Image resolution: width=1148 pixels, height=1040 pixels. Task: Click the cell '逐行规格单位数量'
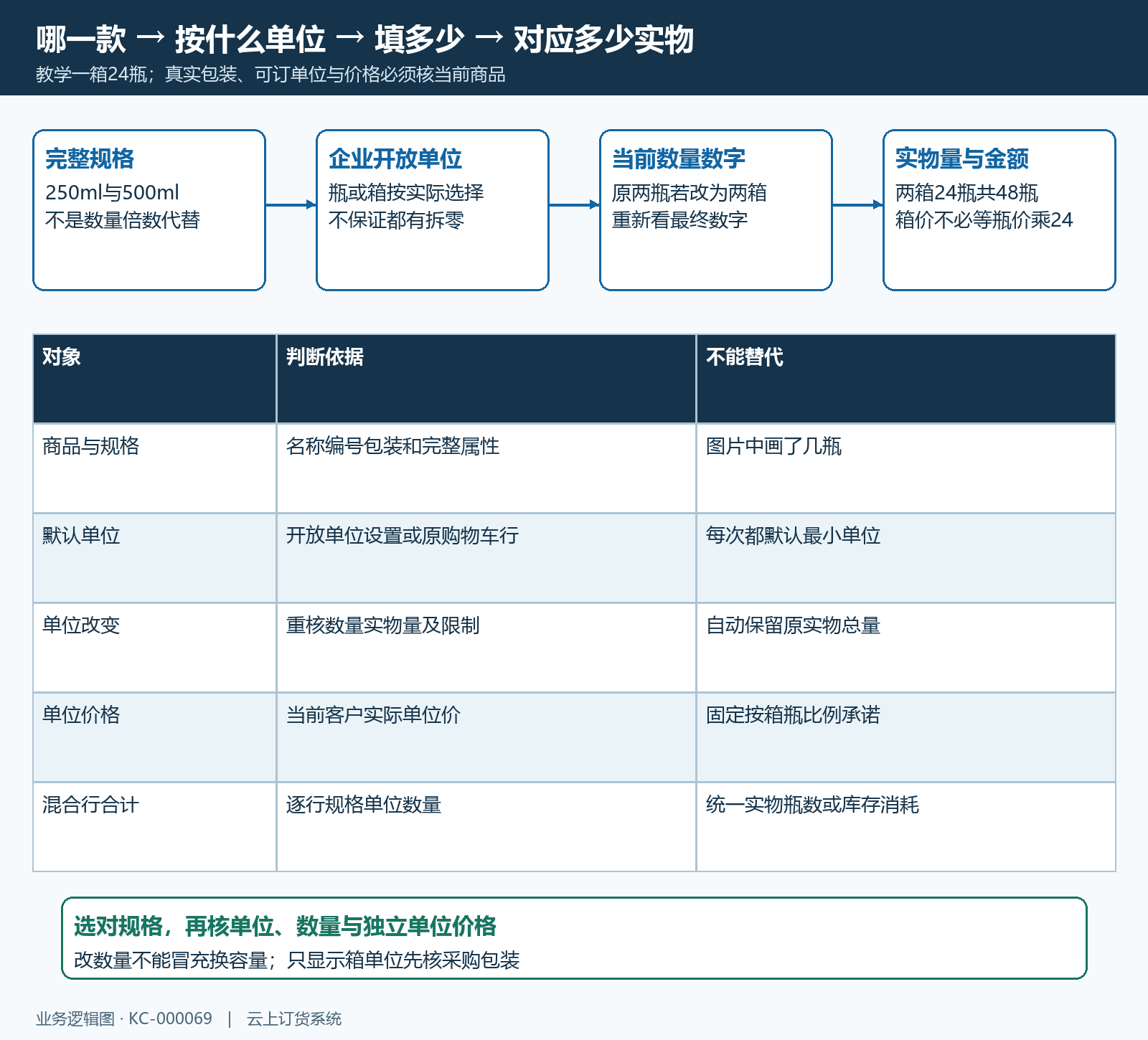pos(486,827)
